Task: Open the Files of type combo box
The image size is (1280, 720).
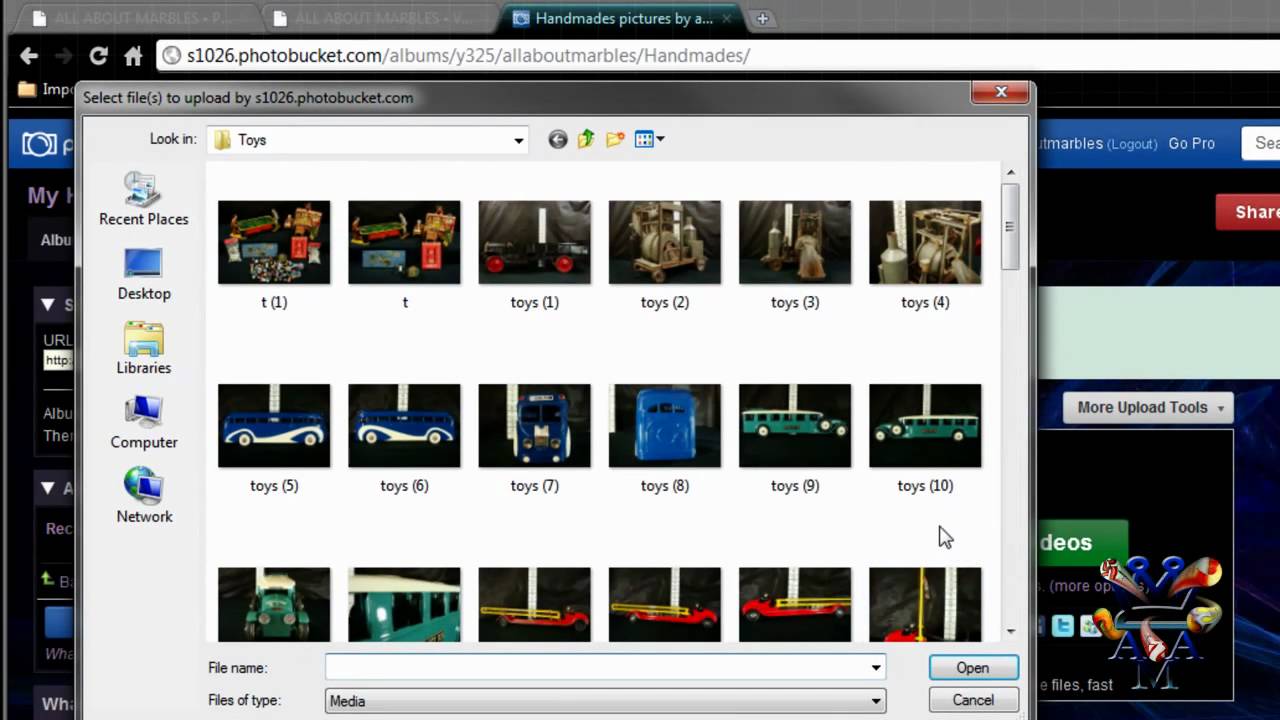Action: (605, 701)
